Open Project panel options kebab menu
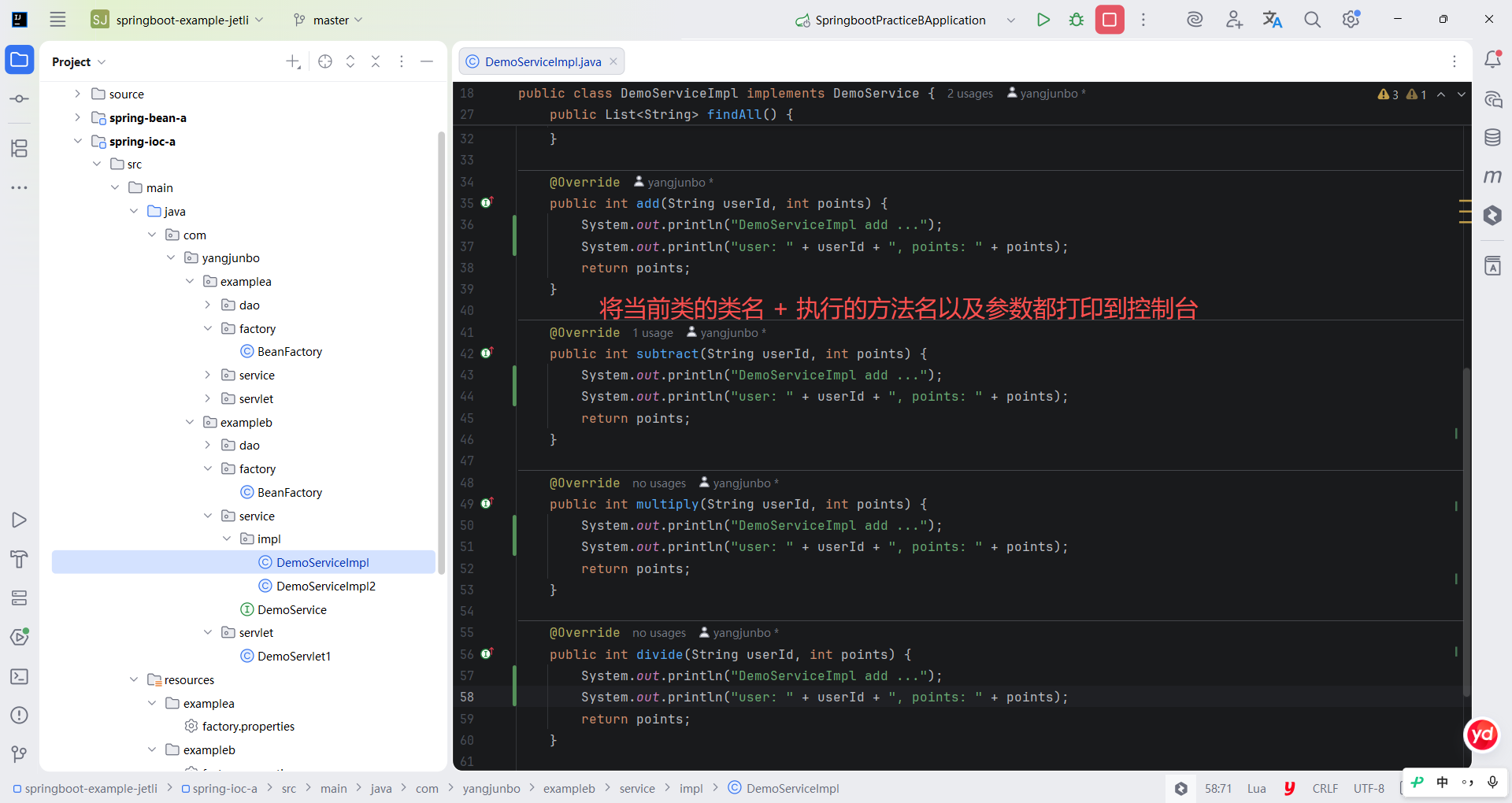Screen dimensions: 1512x803 point(402,61)
